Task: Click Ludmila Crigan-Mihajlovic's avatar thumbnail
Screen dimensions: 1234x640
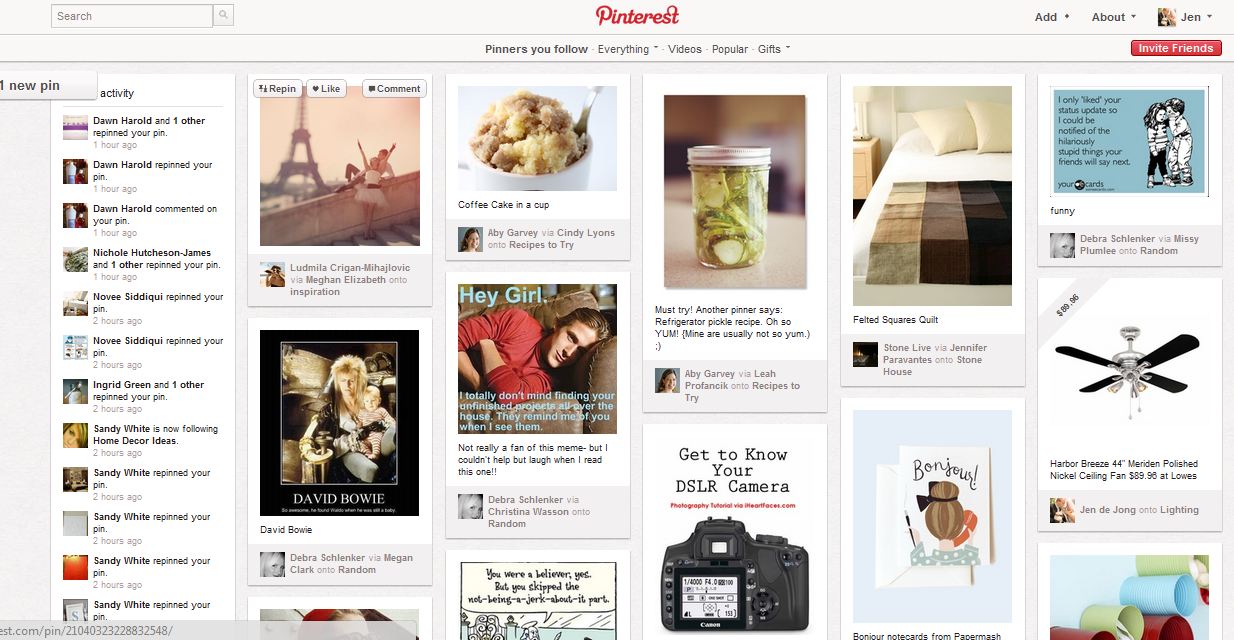Action: tap(272, 275)
